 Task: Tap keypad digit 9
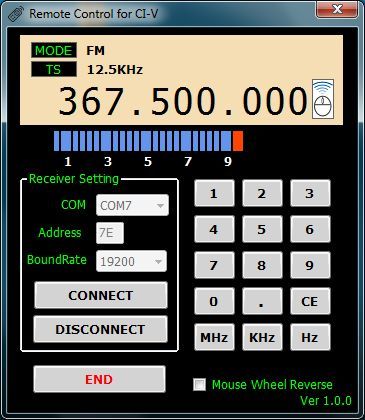pyautogui.click(x=310, y=265)
